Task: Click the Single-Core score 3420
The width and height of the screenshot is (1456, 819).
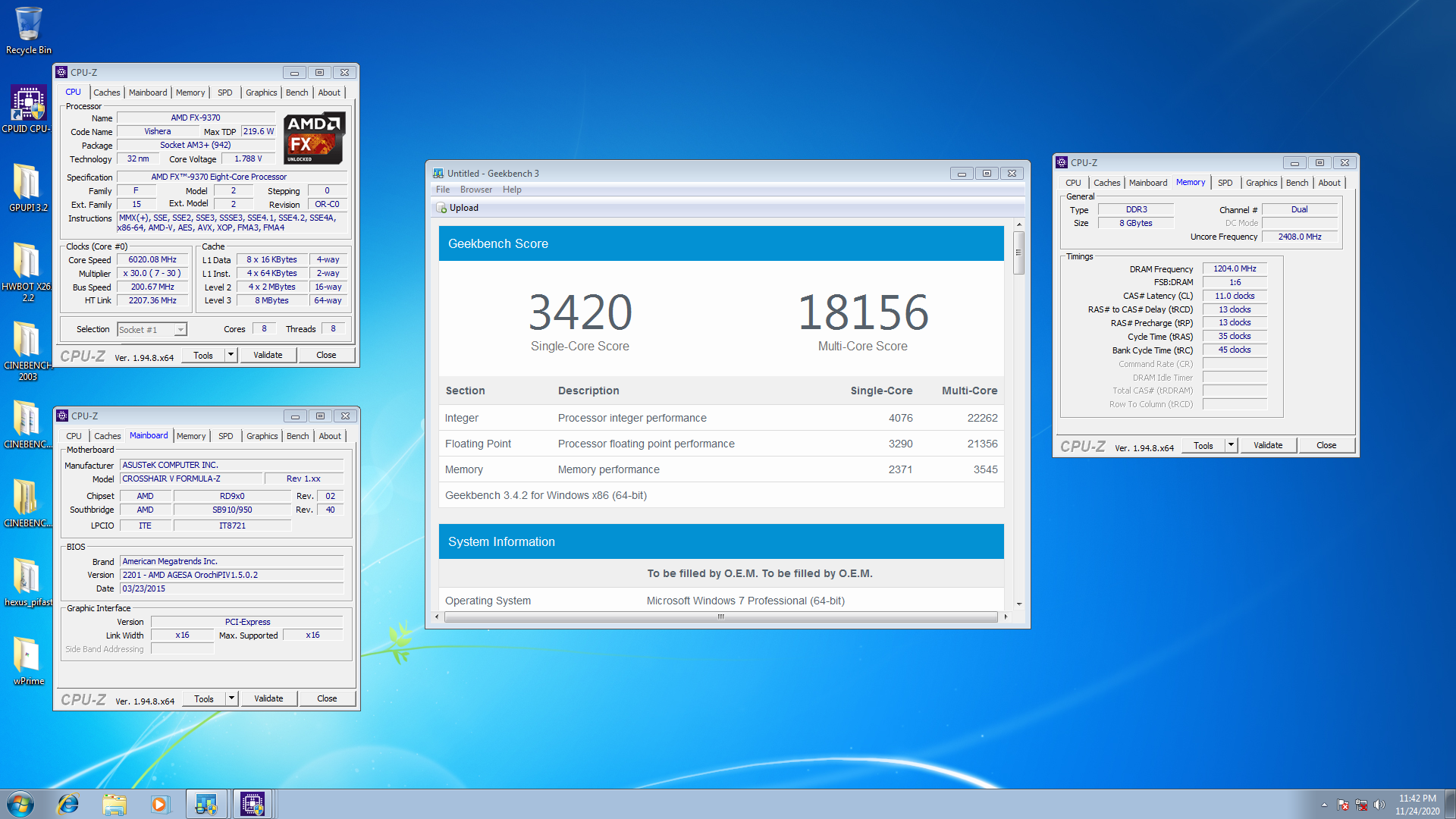Action: click(580, 312)
